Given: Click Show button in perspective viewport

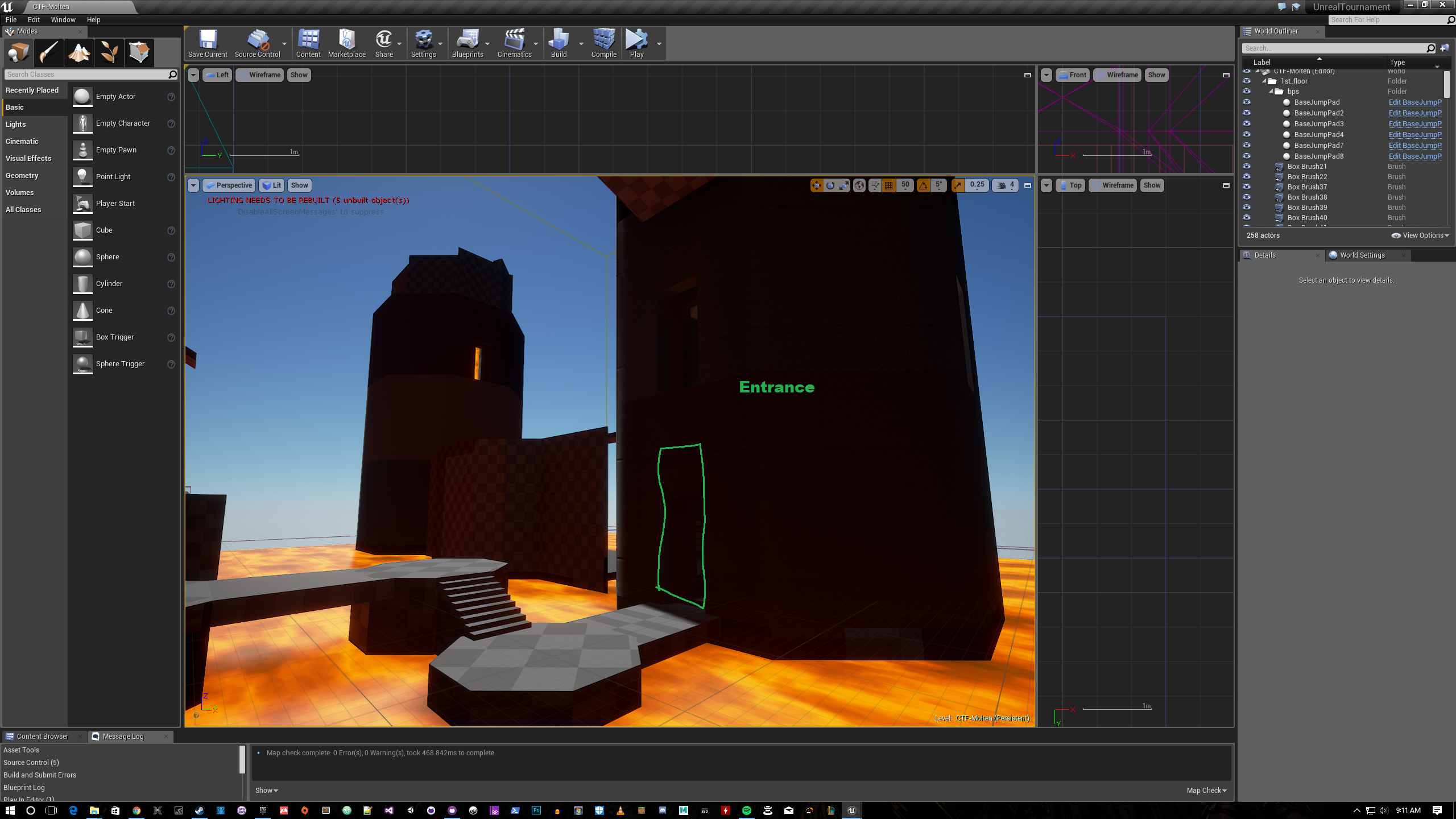Looking at the screenshot, I should [299, 185].
